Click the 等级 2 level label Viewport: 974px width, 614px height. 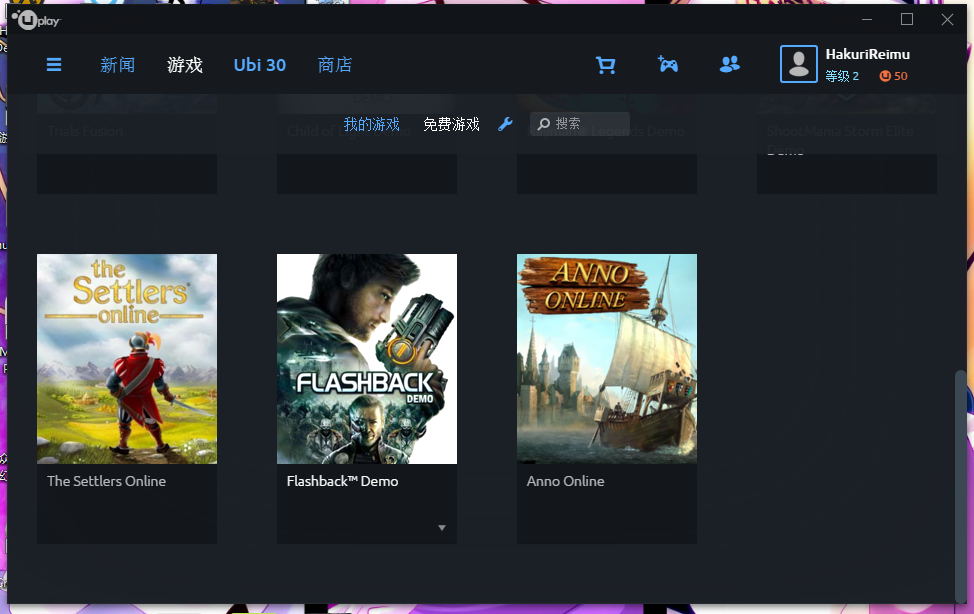pyautogui.click(x=842, y=76)
